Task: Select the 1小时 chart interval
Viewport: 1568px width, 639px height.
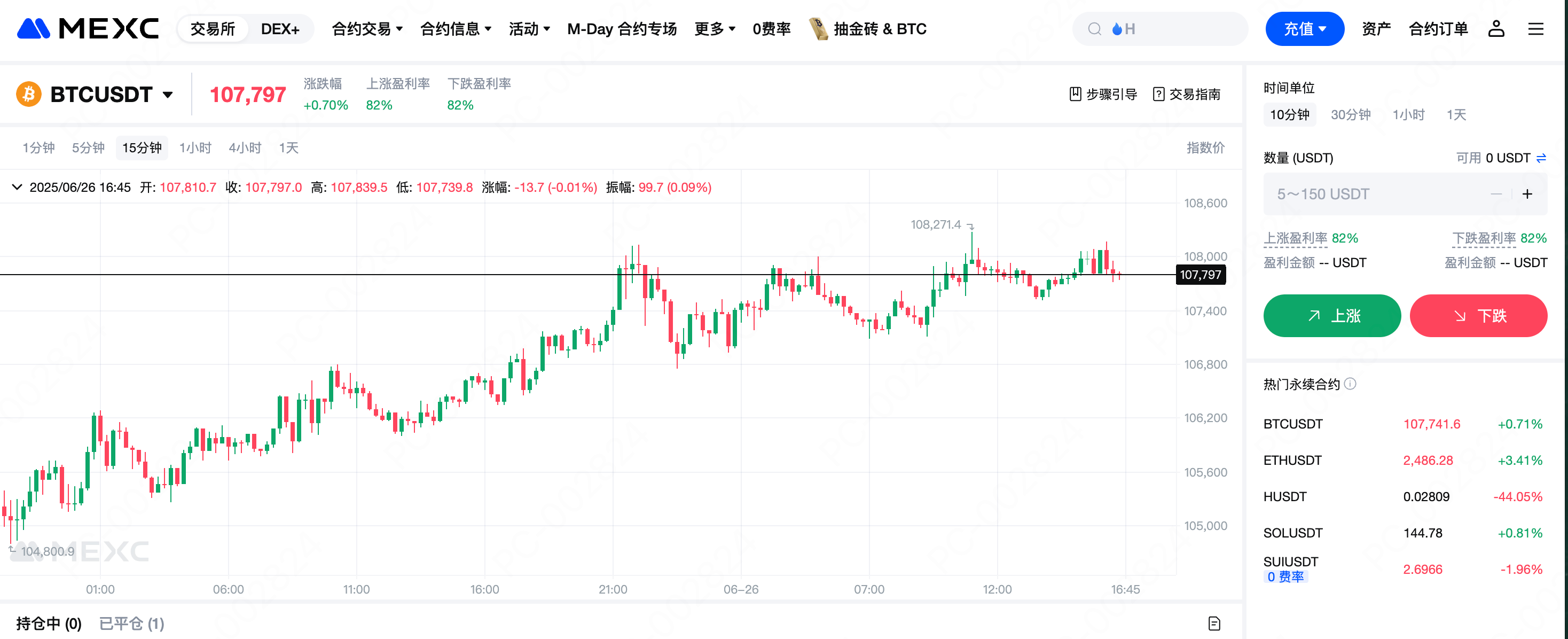Action: 195,147
